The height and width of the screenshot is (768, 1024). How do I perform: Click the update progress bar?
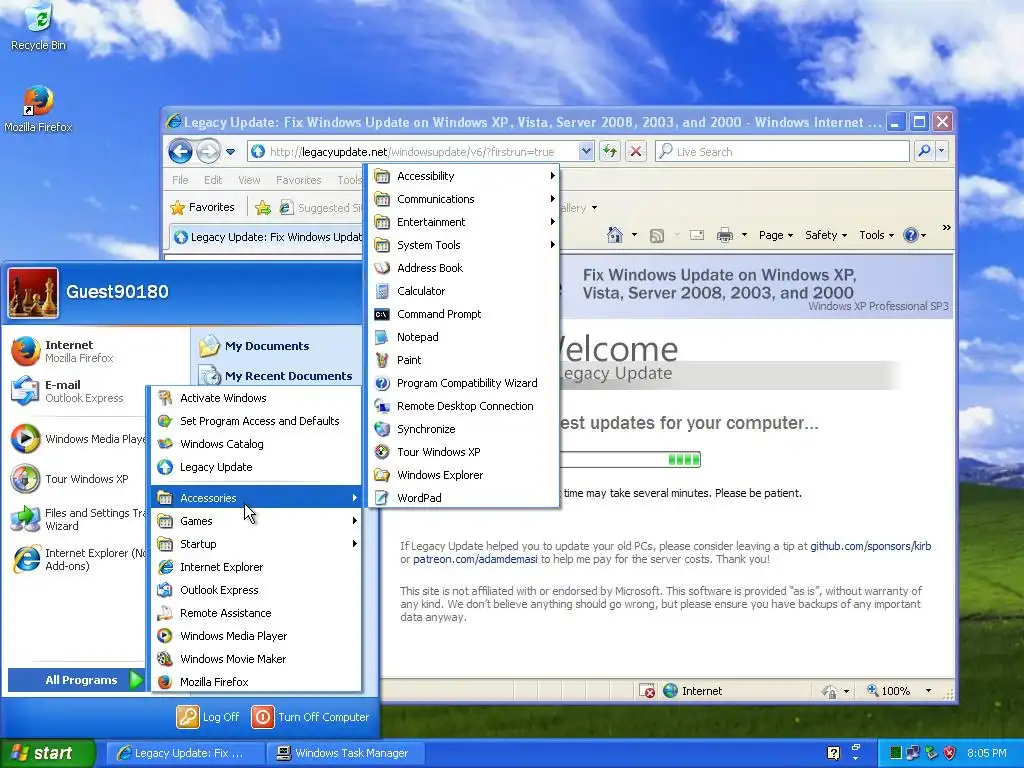click(x=631, y=460)
